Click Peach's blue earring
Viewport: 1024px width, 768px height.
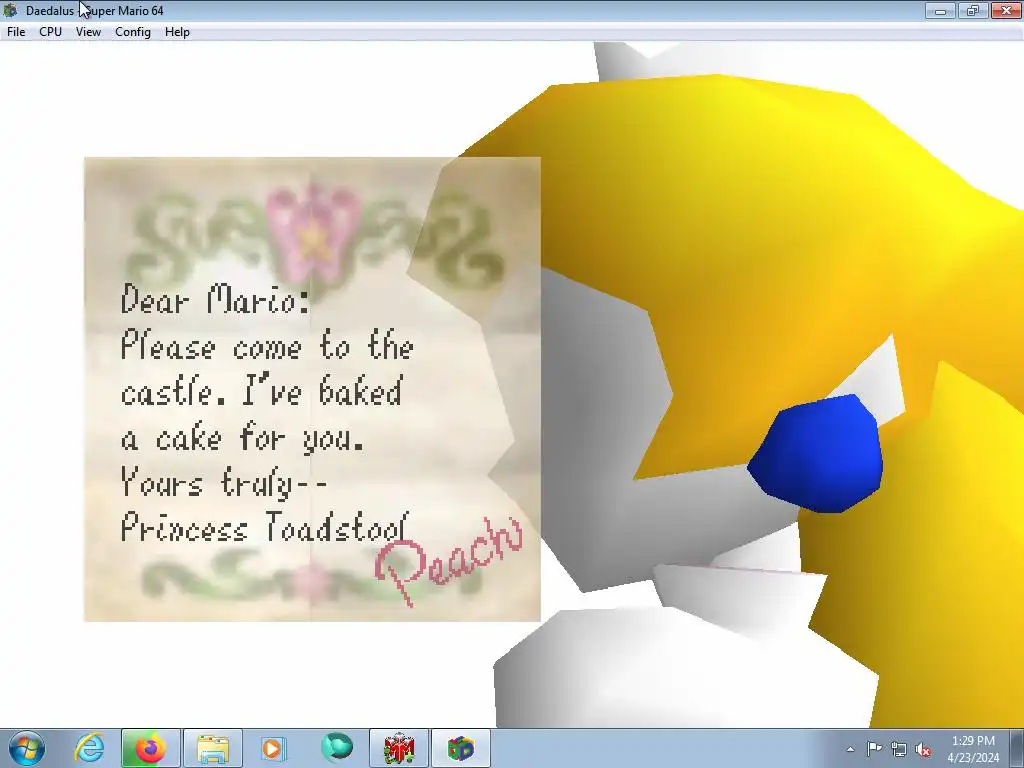pyautogui.click(x=815, y=453)
